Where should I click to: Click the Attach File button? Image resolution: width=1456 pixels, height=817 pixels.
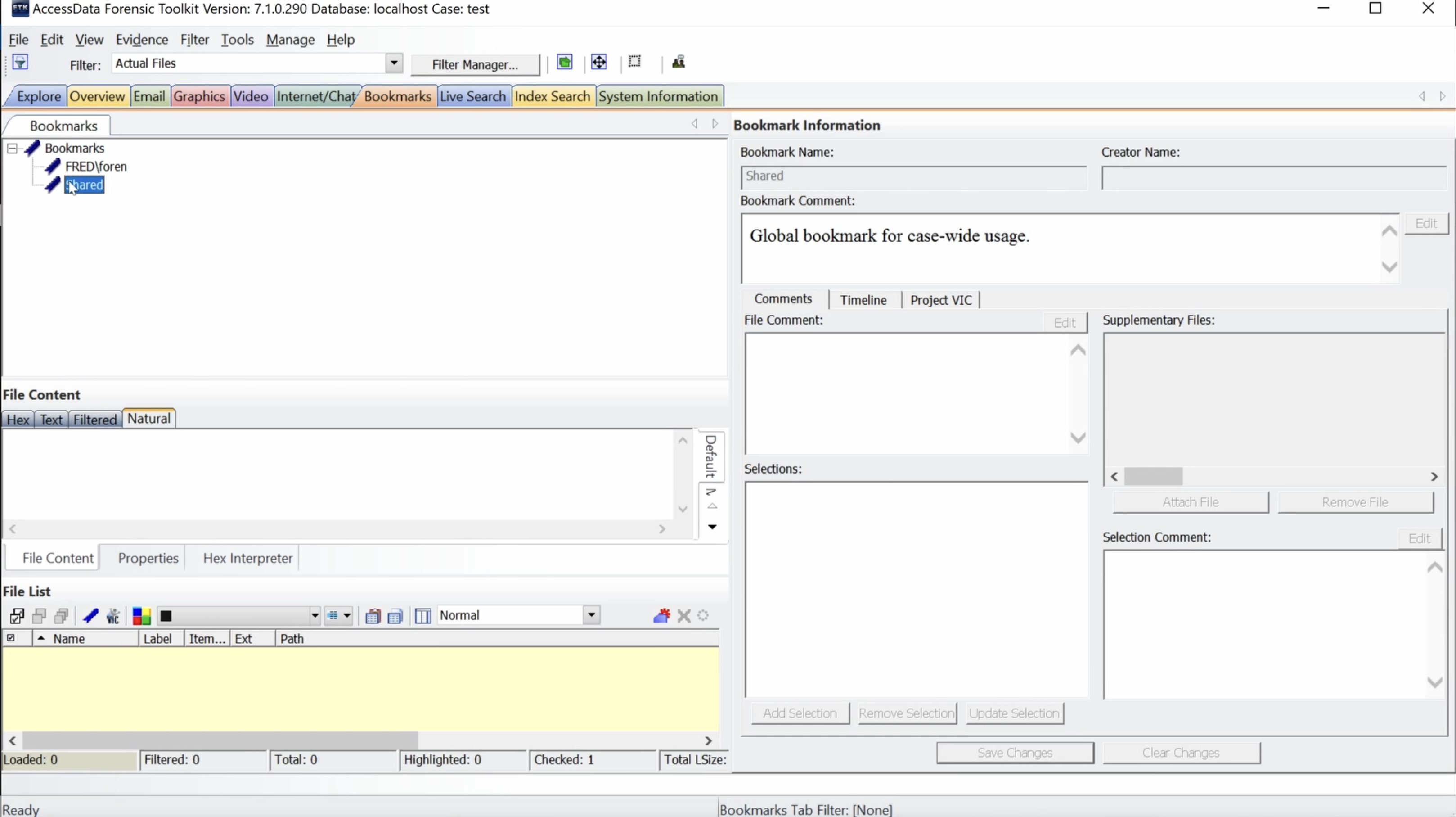(x=1191, y=502)
